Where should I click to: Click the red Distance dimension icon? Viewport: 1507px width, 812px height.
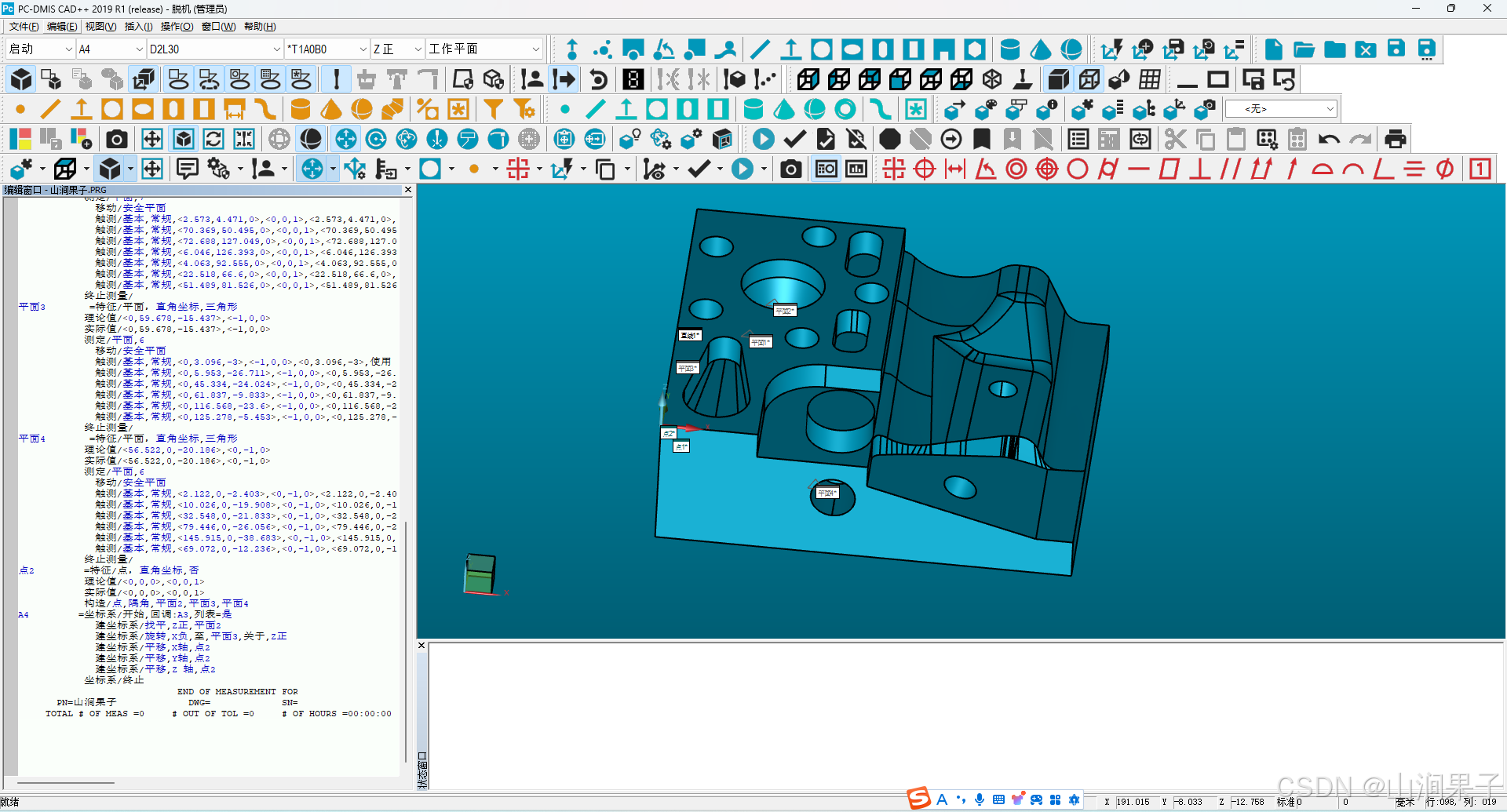tap(955, 169)
